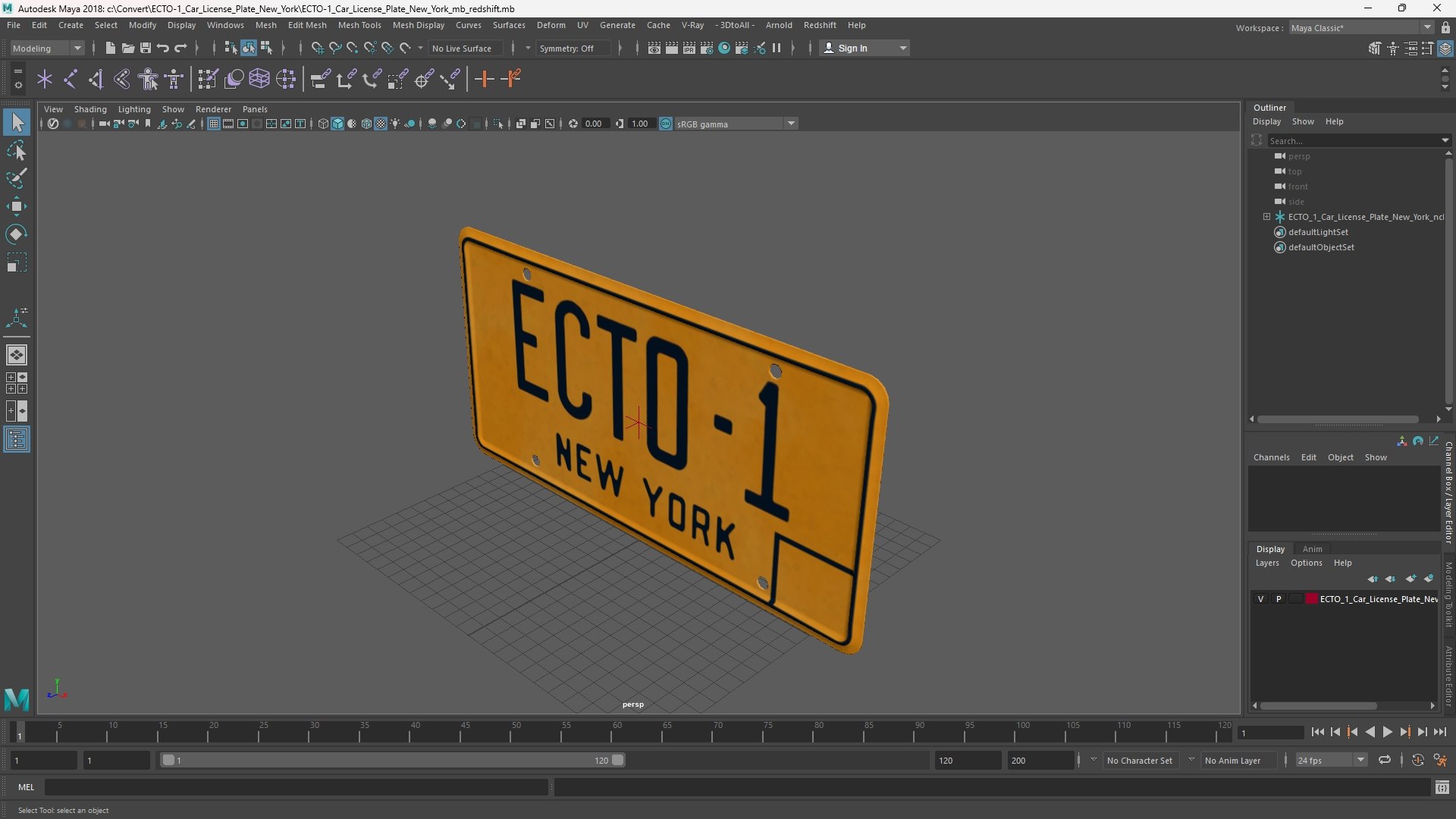Switch to four-view layout icon
This screenshot has height=819, width=1456.
pyautogui.click(x=17, y=383)
